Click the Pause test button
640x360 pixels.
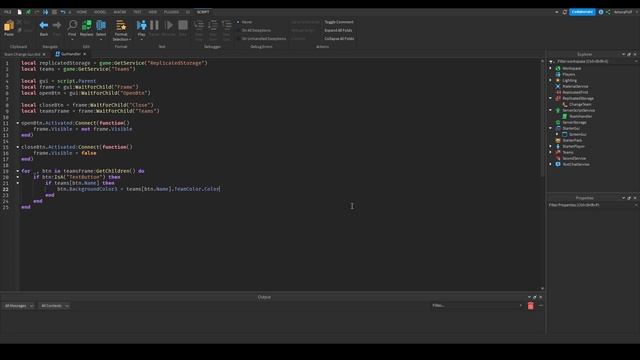[154, 25]
